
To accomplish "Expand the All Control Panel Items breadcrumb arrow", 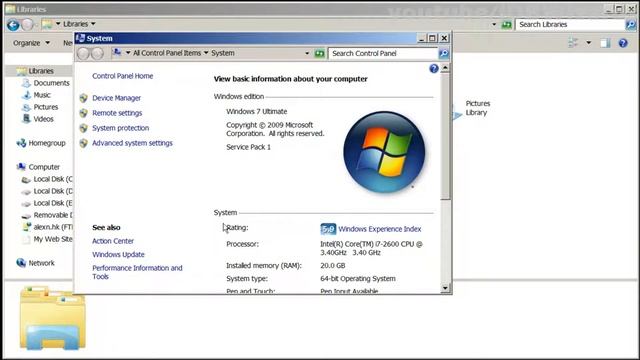I will click(206, 53).
